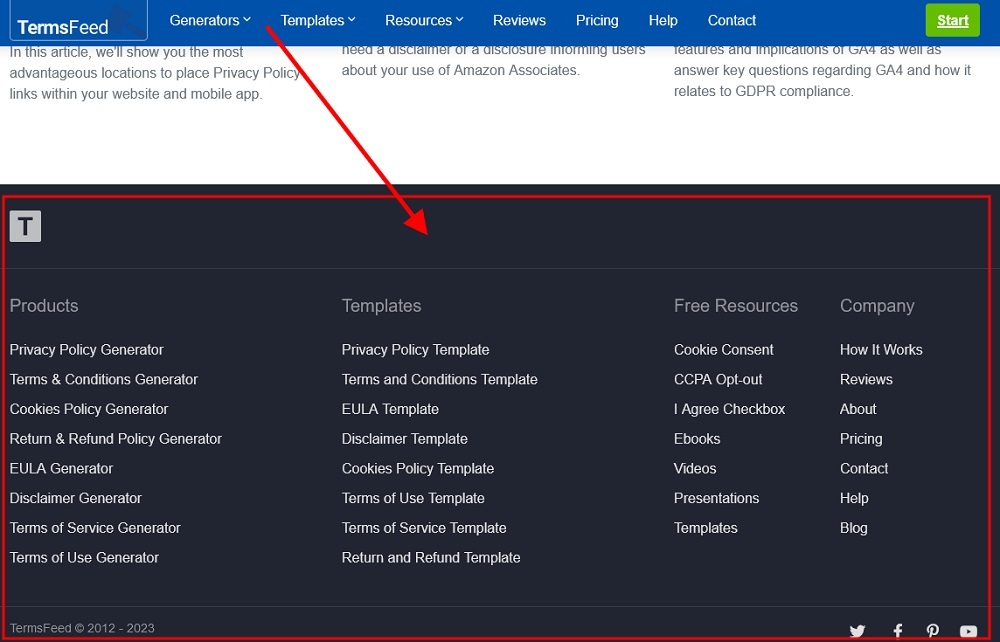Expand the Templates dropdown in navbar
The height and width of the screenshot is (642, 1000).
point(318,20)
